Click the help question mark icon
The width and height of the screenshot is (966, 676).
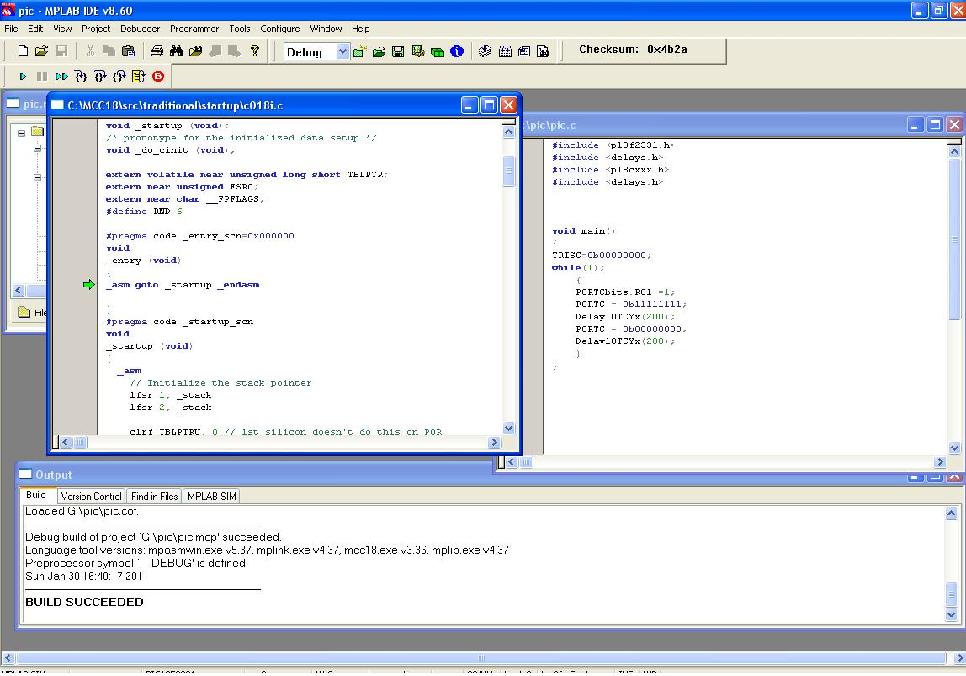tap(254, 51)
